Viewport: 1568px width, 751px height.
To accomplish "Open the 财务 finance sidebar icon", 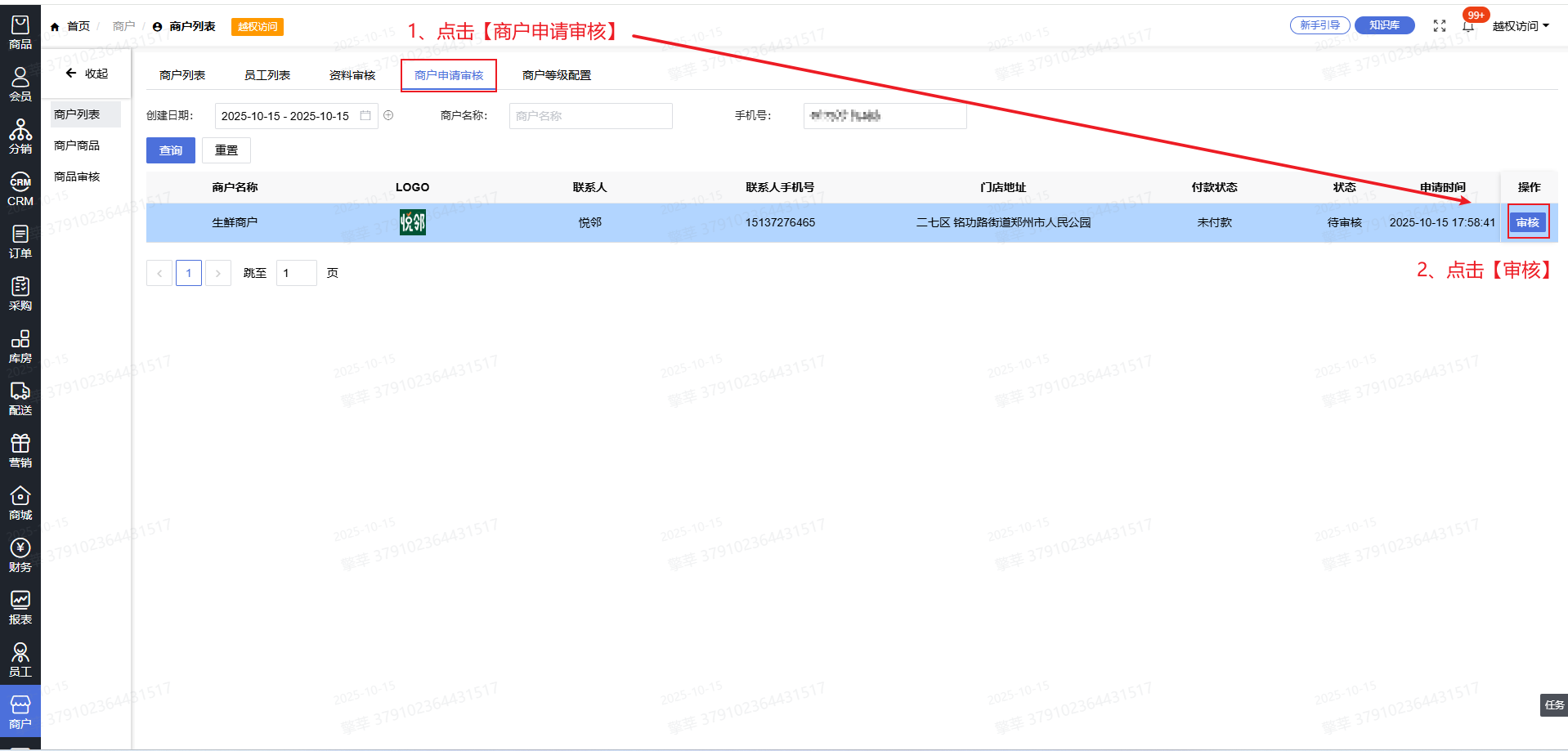I will (20, 556).
